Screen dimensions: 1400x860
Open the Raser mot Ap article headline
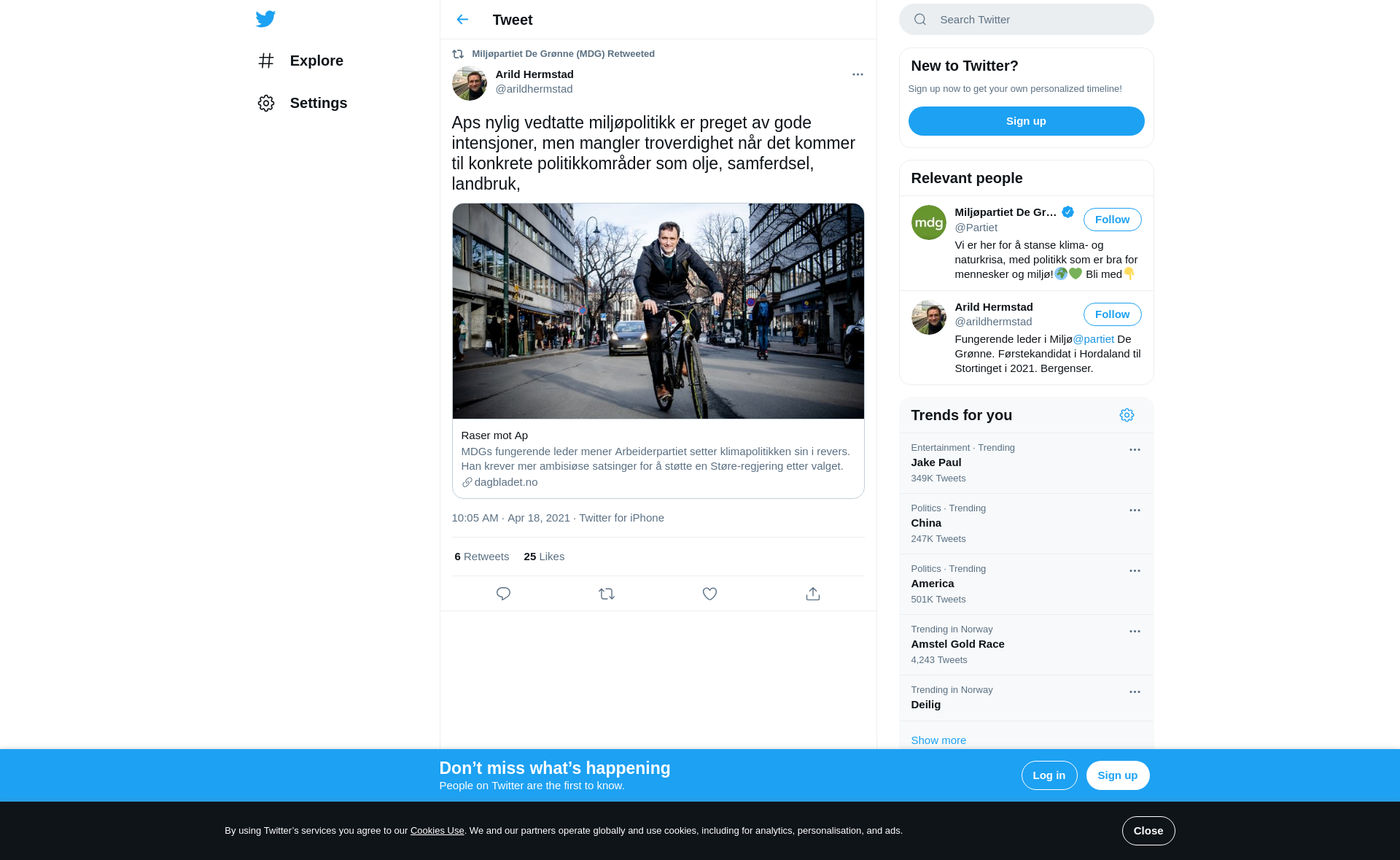pos(494,435)
